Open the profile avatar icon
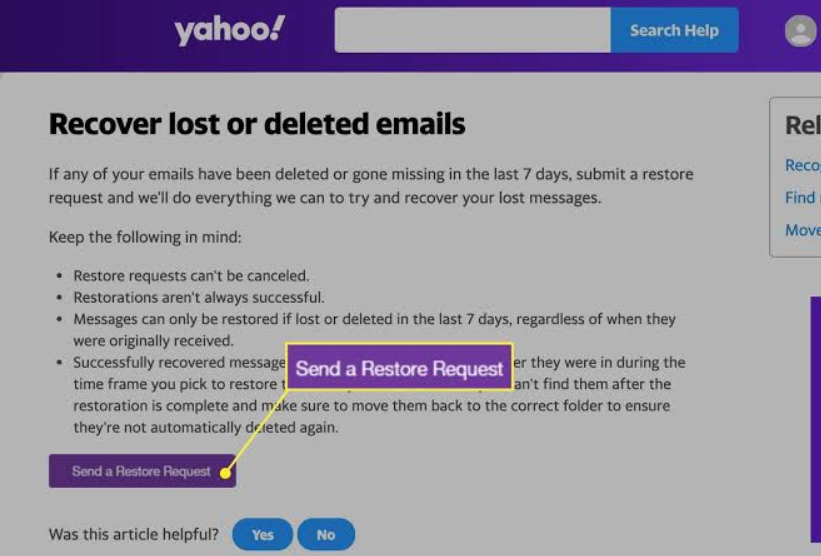Screen dimensions: 821x556 point(801,31)
